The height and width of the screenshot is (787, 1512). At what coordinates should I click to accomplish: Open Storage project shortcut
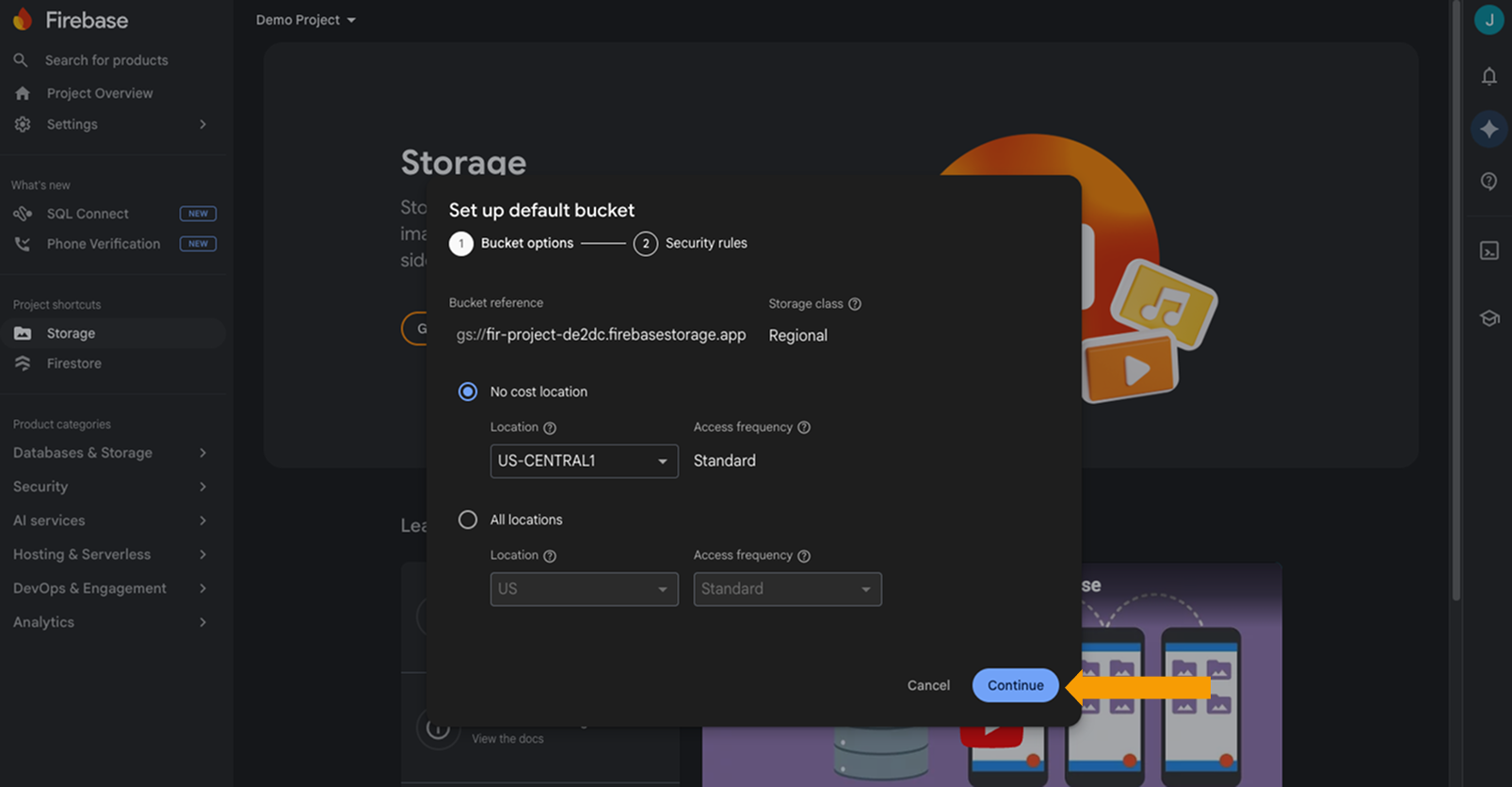113,333
